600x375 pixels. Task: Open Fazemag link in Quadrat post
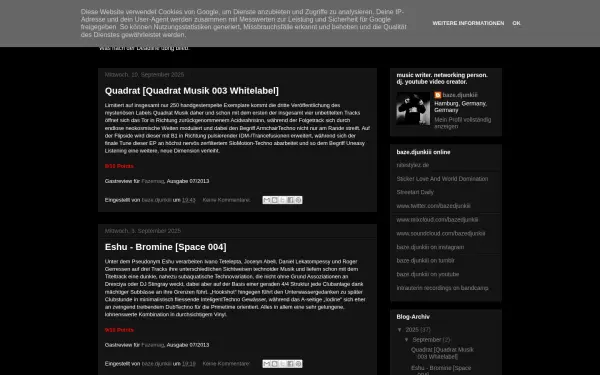click(x=153, y=181)
